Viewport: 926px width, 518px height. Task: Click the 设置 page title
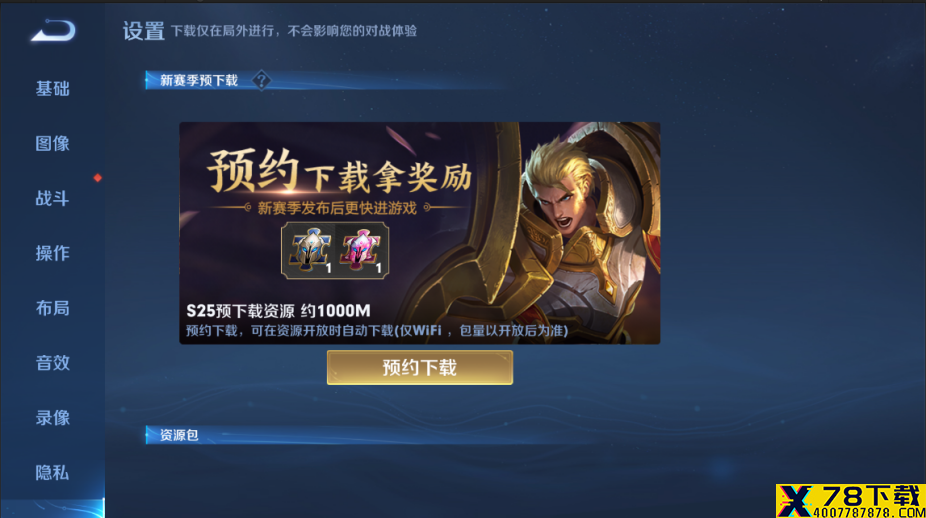[144, 31]
